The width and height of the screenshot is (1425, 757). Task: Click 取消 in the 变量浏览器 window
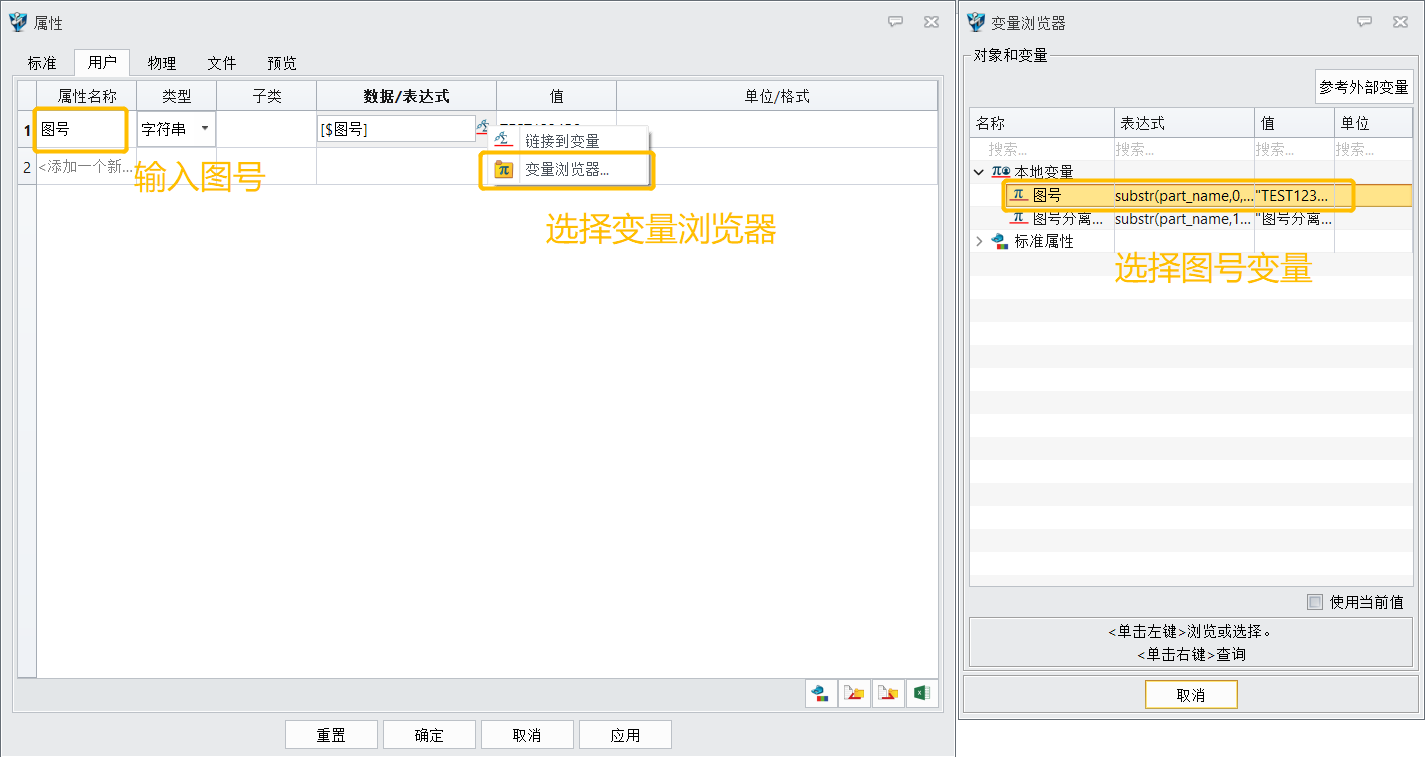(1191, 695)
